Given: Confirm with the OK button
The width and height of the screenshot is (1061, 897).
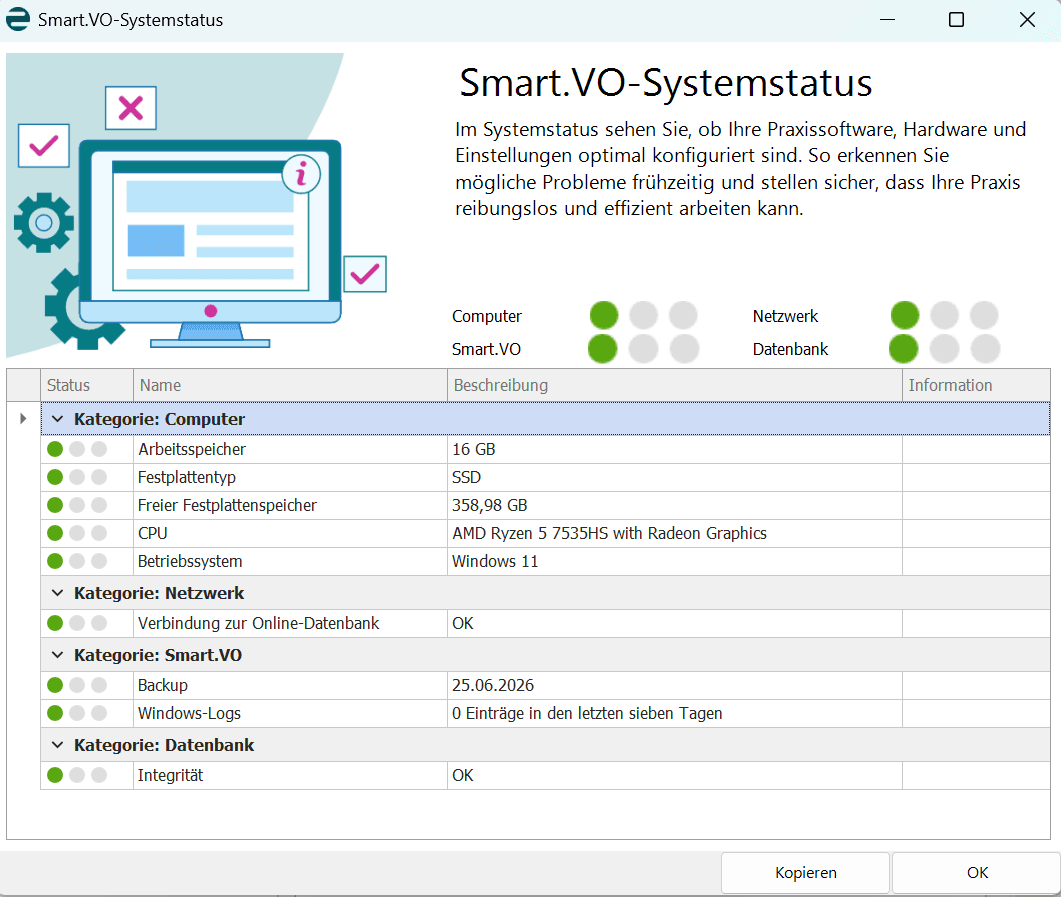Looking at the screenshot, I should [x=976, y=873].
